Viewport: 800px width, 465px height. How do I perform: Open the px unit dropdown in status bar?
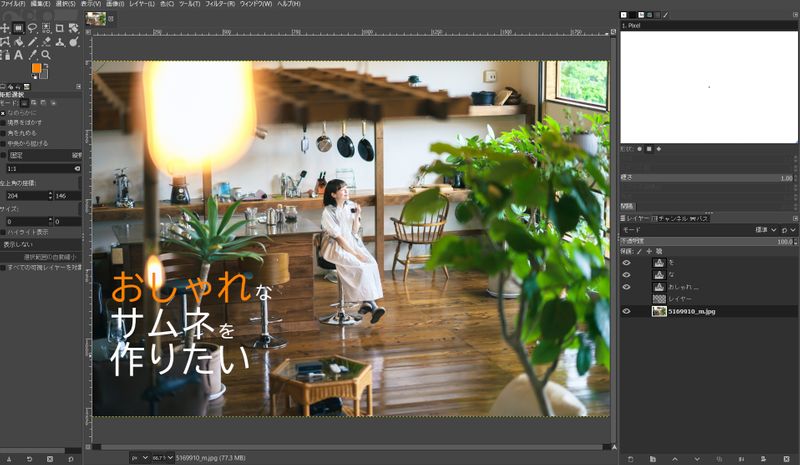pyautogui.click(x=140, y=457)
